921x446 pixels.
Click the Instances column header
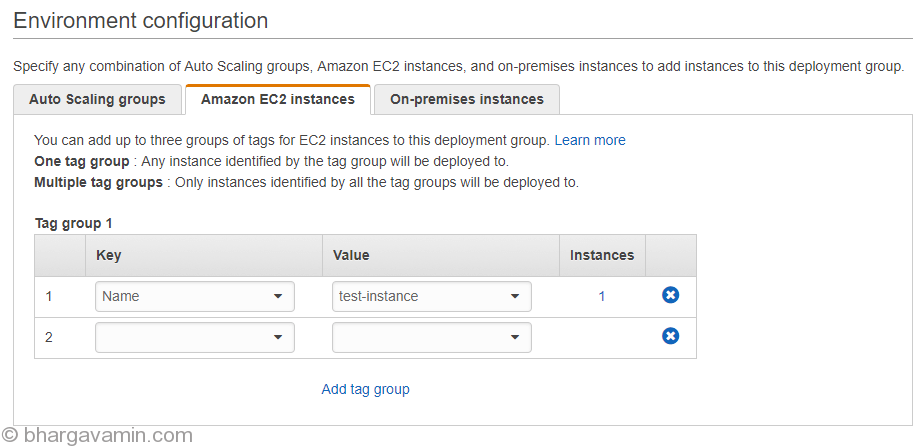(x=602, y=255)
